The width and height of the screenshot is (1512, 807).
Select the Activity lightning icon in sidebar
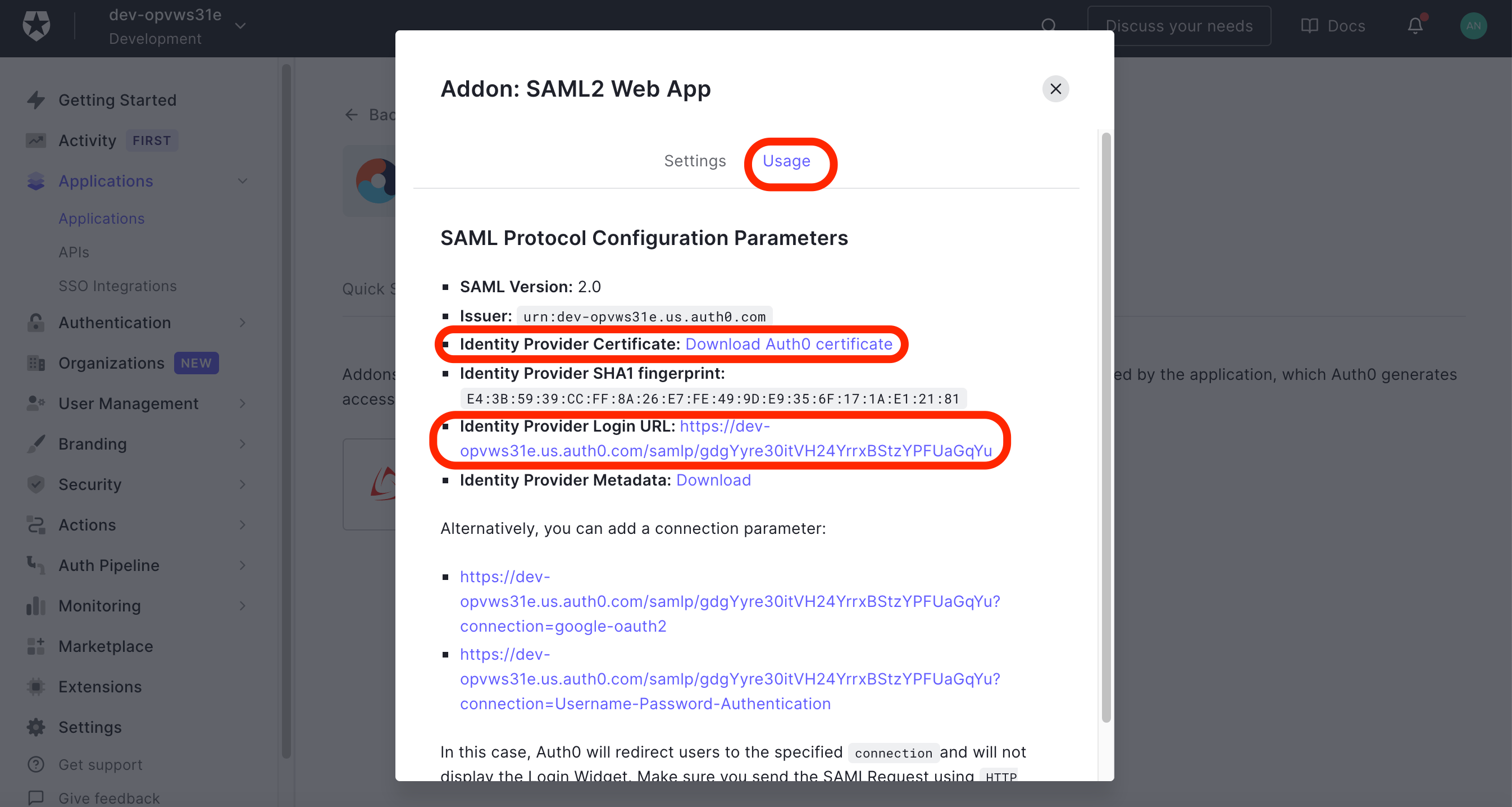point(35,140)
